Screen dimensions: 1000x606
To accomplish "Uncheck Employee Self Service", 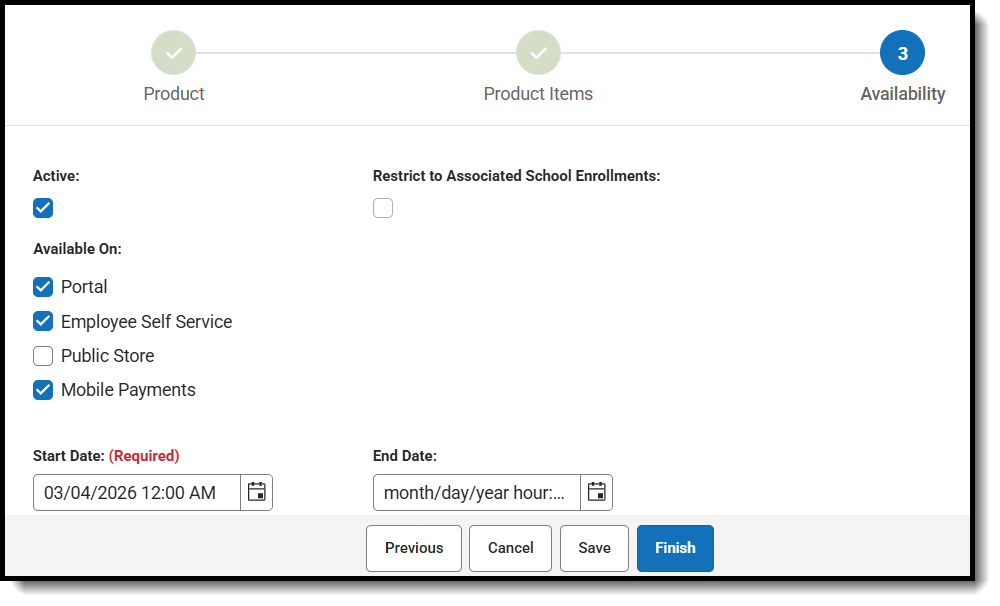I will click(43, 321).
